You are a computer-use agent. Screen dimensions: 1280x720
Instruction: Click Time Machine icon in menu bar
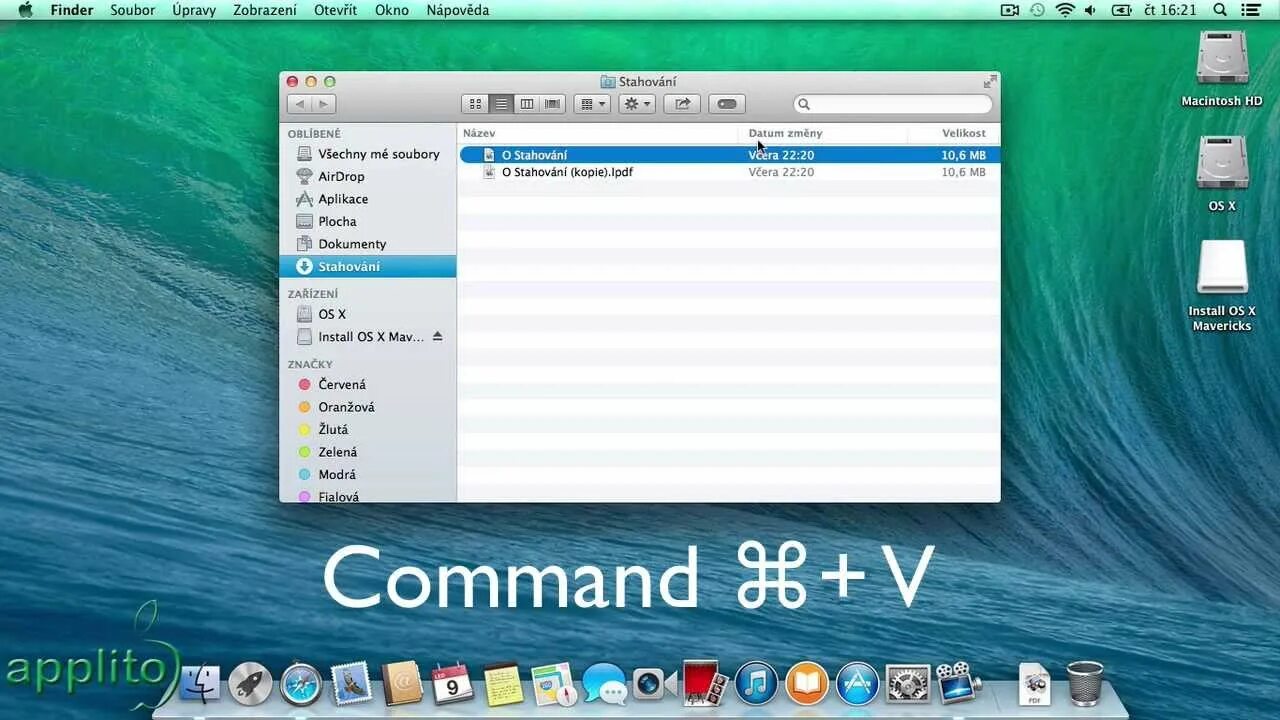coord(1038,10)
